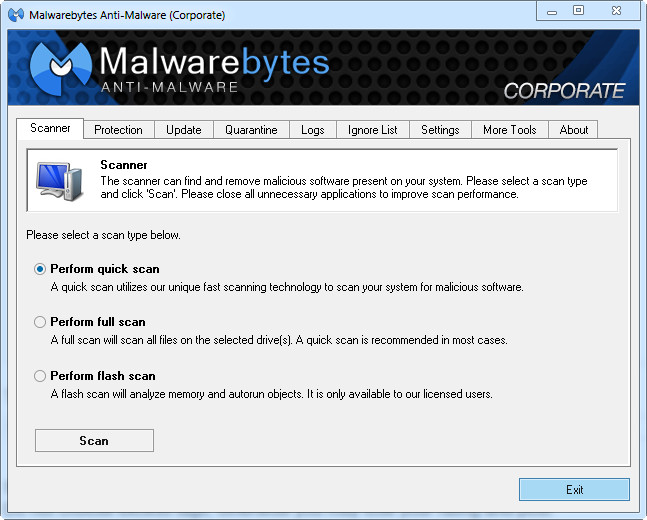Viewport: 647px width, 520px height.
Task: Click the Exit button
Action: 574,489
